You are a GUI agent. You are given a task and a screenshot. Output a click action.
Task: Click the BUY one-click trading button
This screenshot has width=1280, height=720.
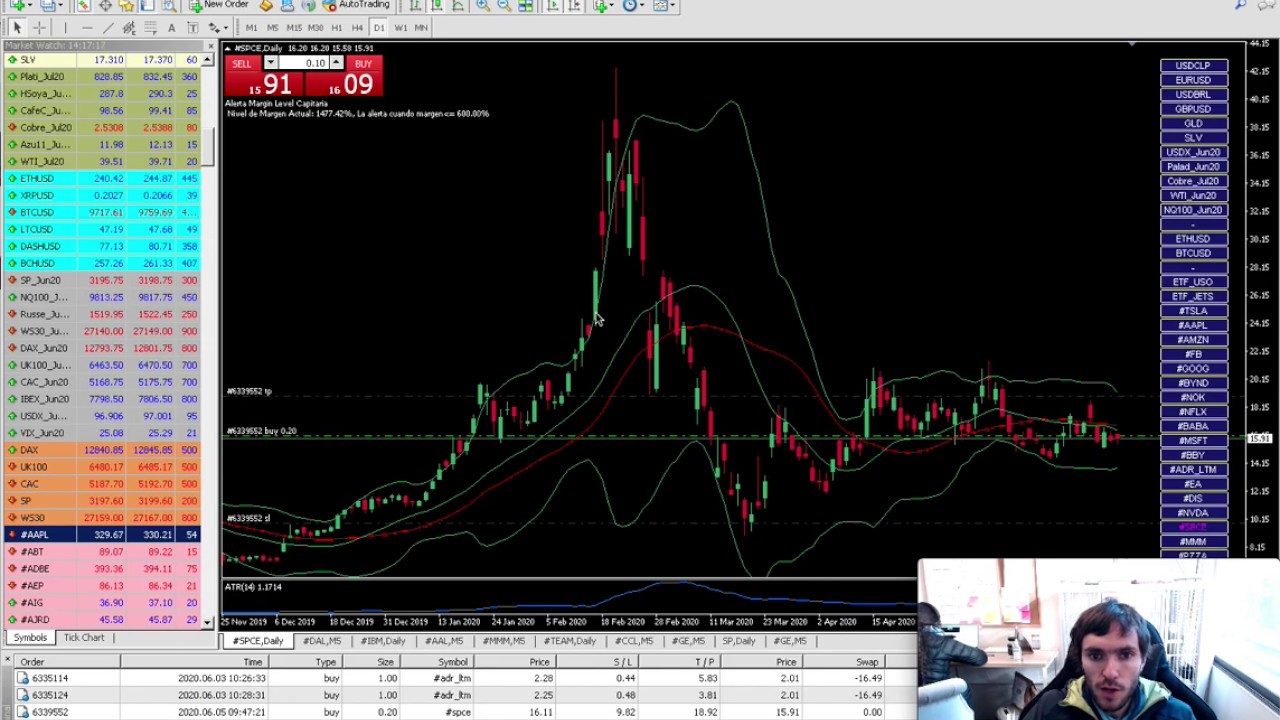tap(363, 64)
